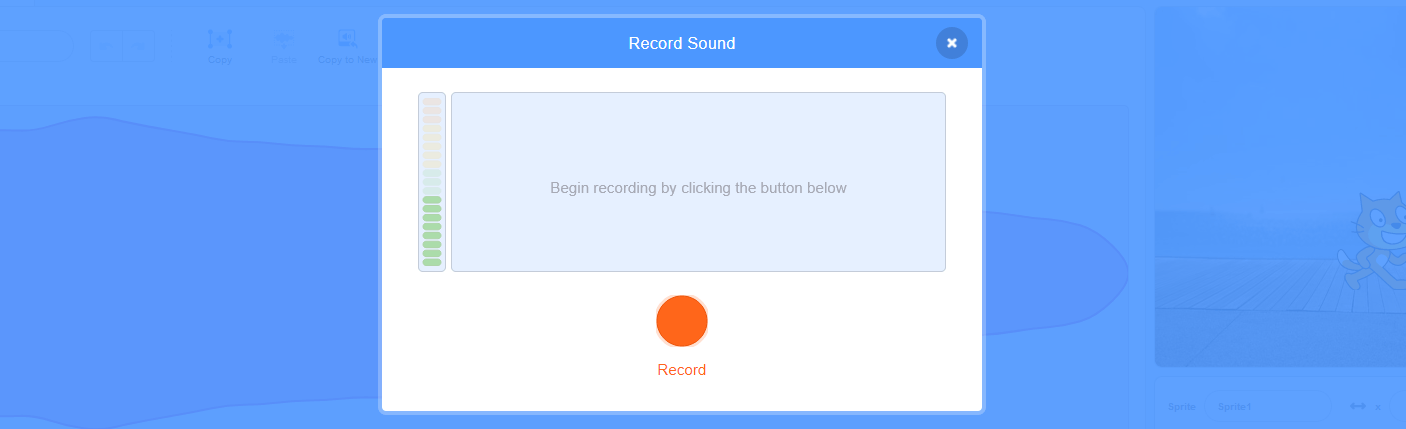Click the undo arrow icon
The image size is (1406, 429).
pos(107,46)
